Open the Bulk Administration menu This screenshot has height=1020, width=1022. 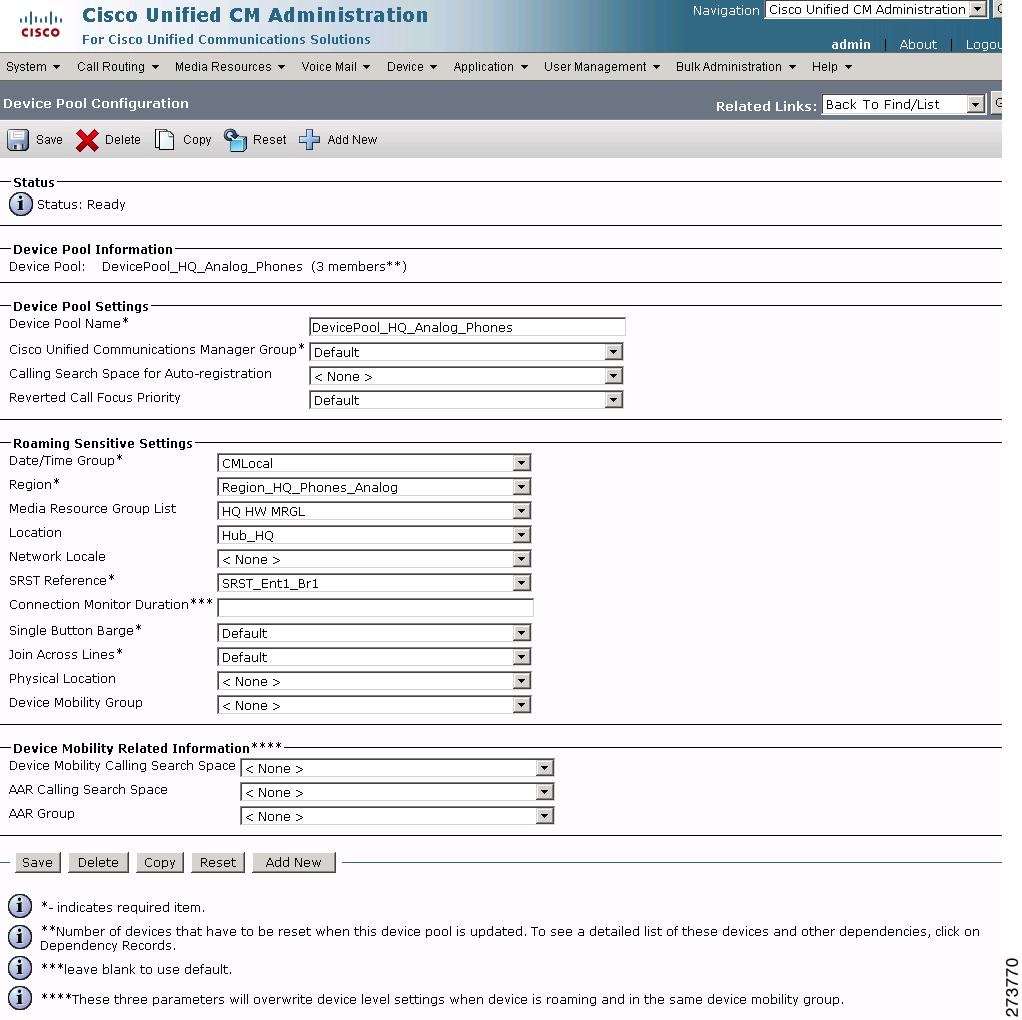735,66
